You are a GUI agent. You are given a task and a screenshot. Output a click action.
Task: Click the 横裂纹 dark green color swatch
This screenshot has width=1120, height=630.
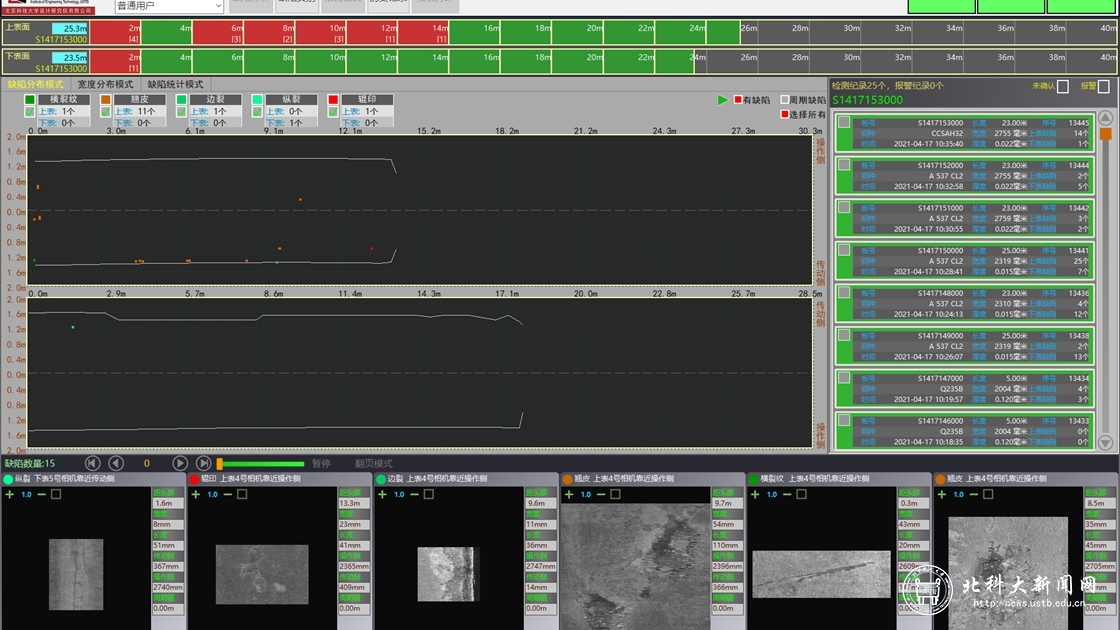coord(29,99)
